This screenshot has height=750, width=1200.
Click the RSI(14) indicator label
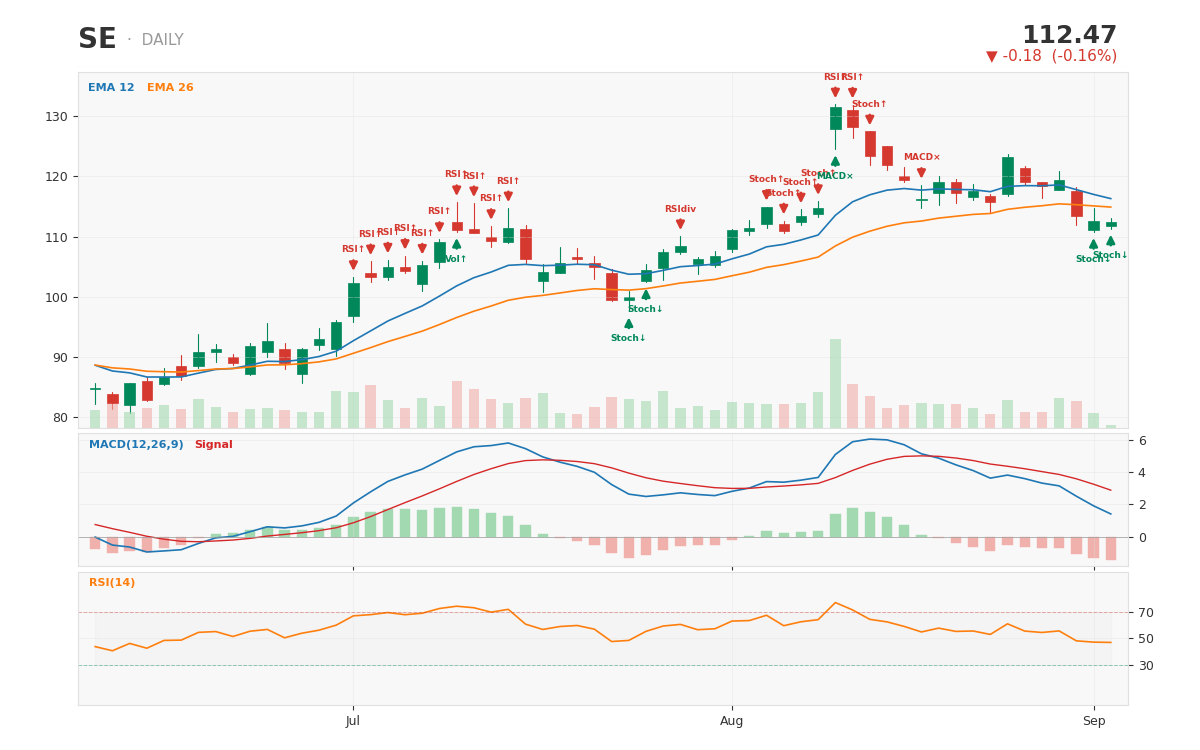pos(112,583)
